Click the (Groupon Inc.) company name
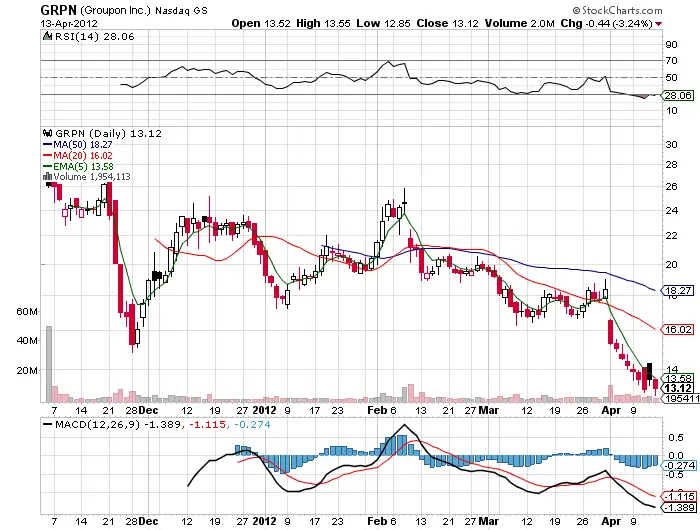 point(116,11)
